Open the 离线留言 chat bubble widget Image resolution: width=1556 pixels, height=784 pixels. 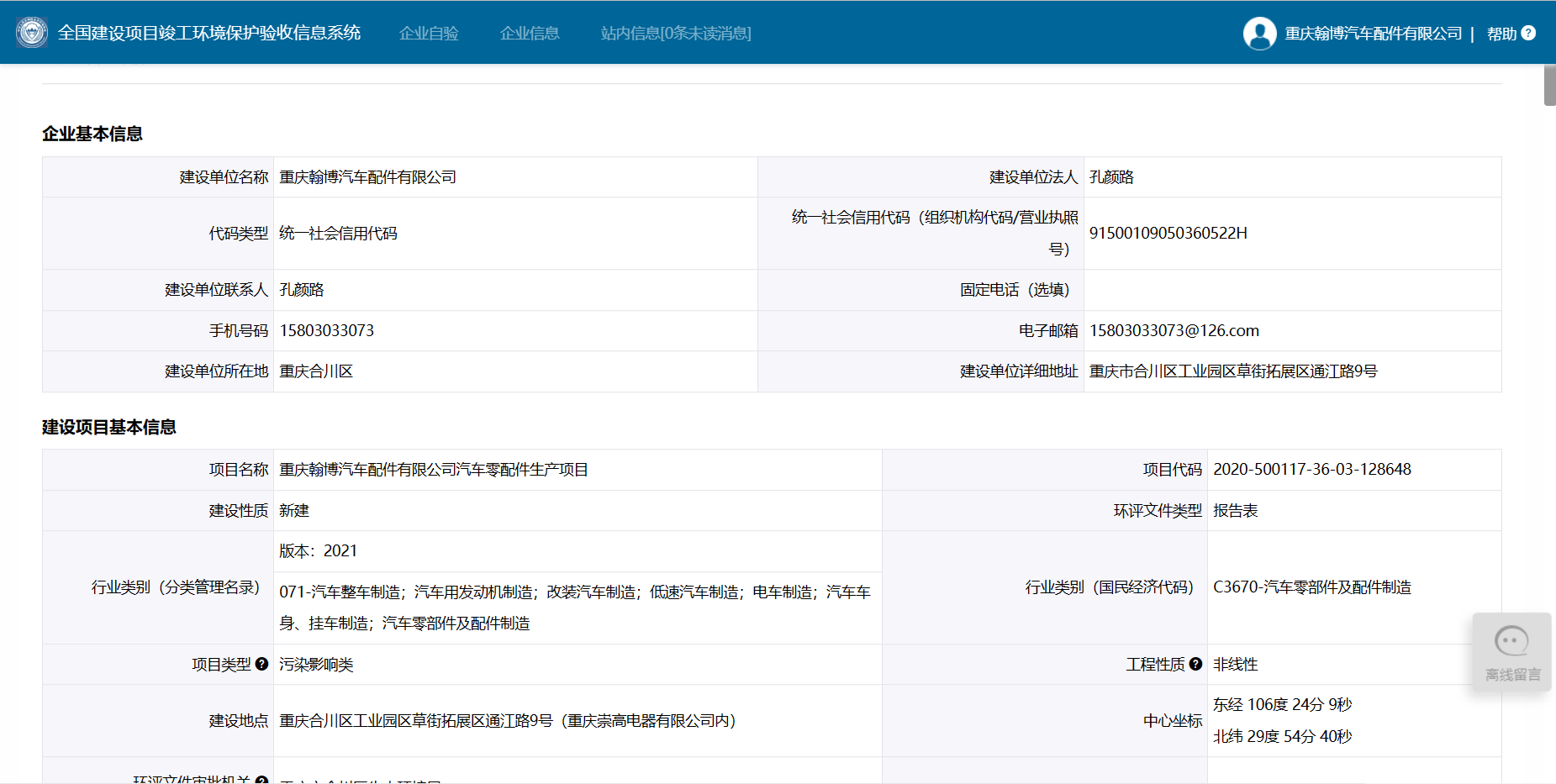tap(1511, 652)
